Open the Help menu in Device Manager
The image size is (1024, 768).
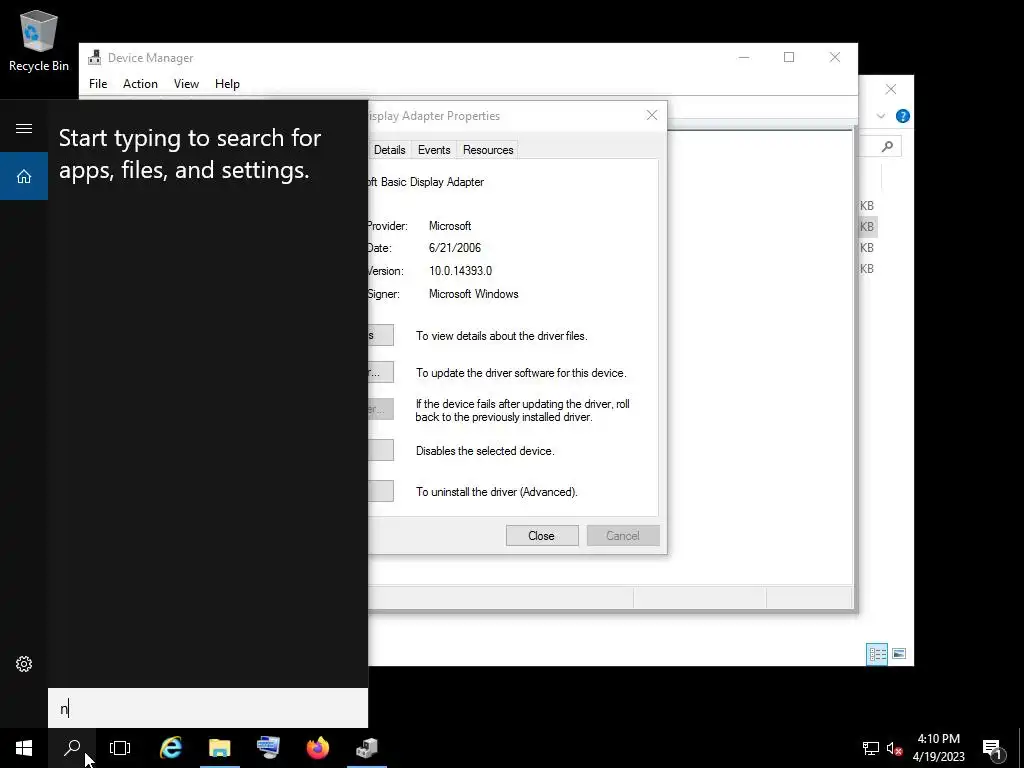227,84
